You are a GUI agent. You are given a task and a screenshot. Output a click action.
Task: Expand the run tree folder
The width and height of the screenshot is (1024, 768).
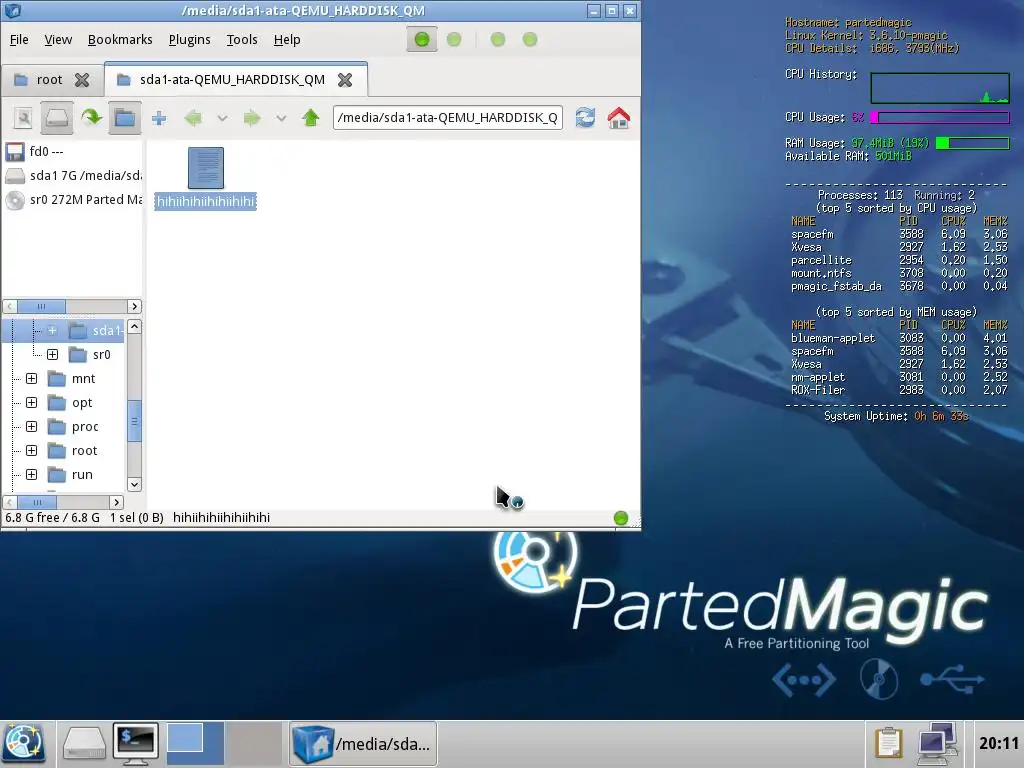[x=31, y=475]
